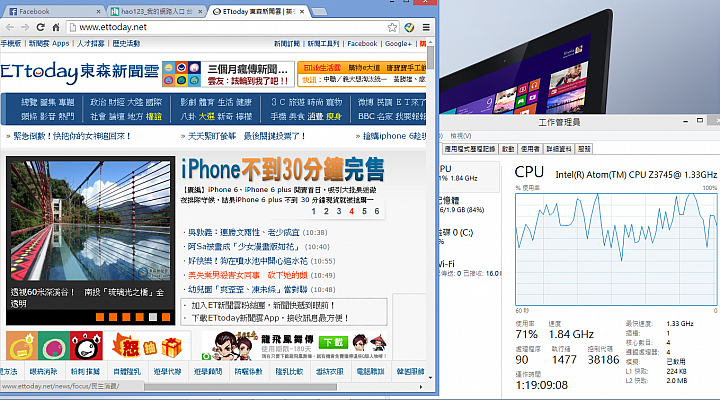Click Chrome's forward arrow button

point(25,28)
